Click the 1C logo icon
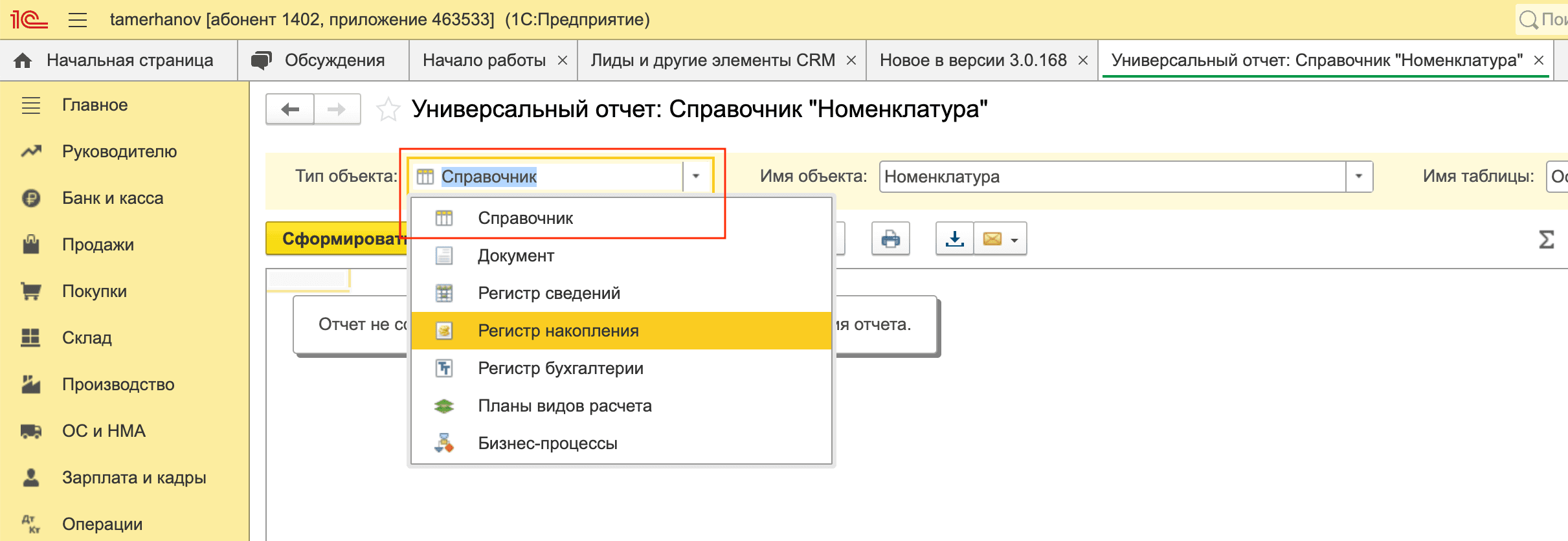This screenshot has height=541, width=1568. coord(28,19)
